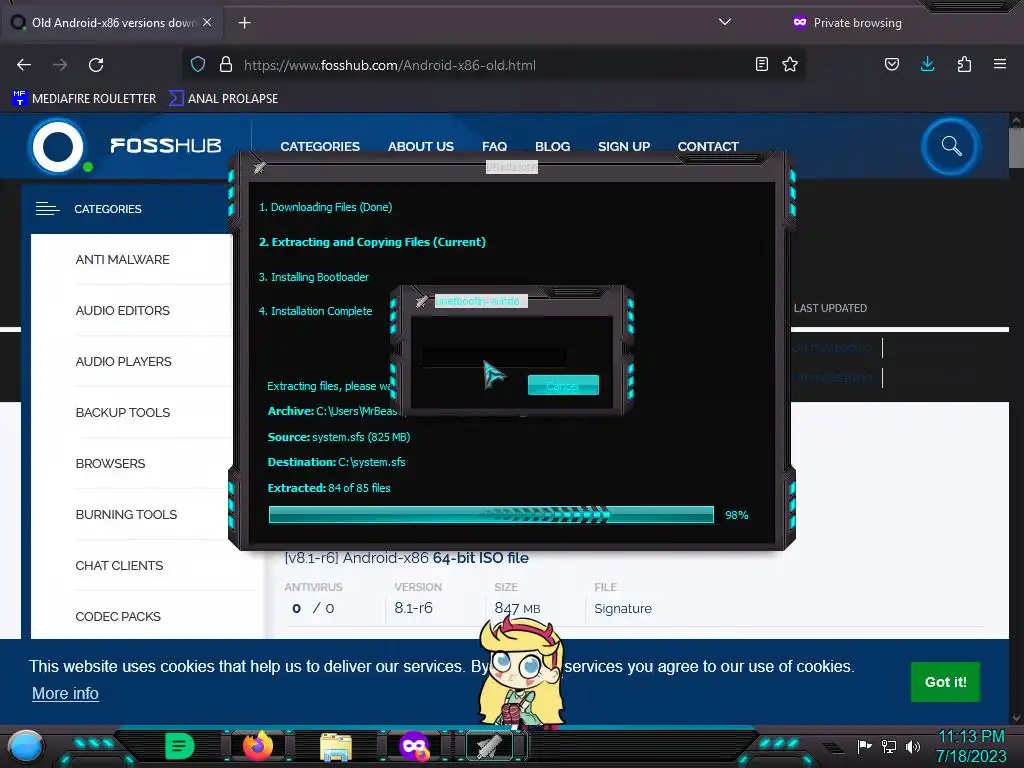
Task: Open Firefox hamburger application menu
Action: [1000, 65]
